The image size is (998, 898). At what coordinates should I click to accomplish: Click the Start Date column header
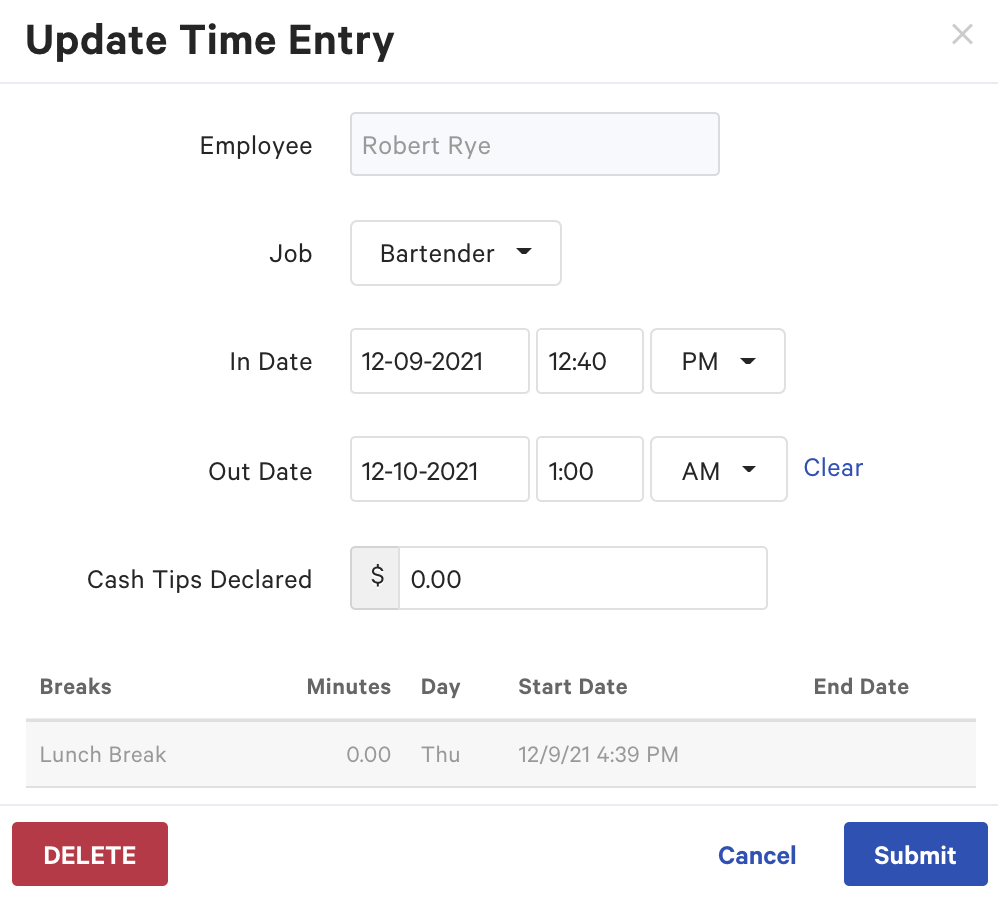(x=572, y=686)
